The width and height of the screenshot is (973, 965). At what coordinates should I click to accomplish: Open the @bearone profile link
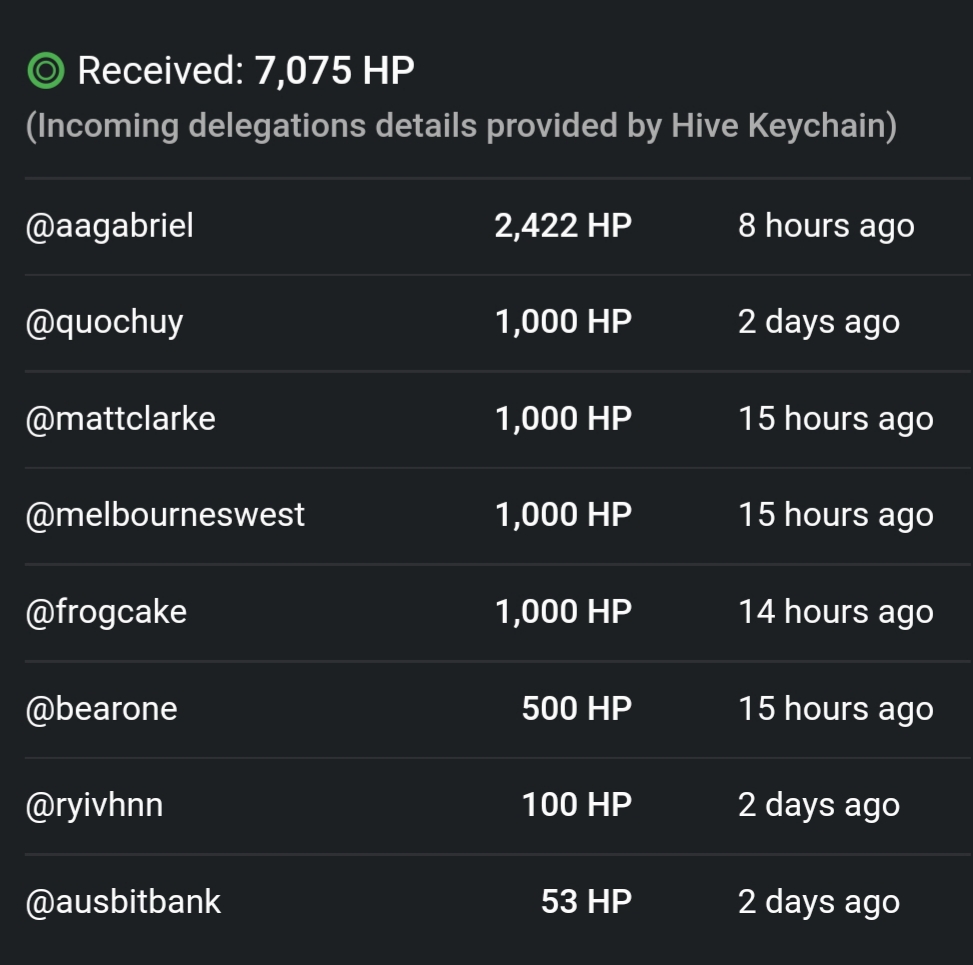click(101, 709)
